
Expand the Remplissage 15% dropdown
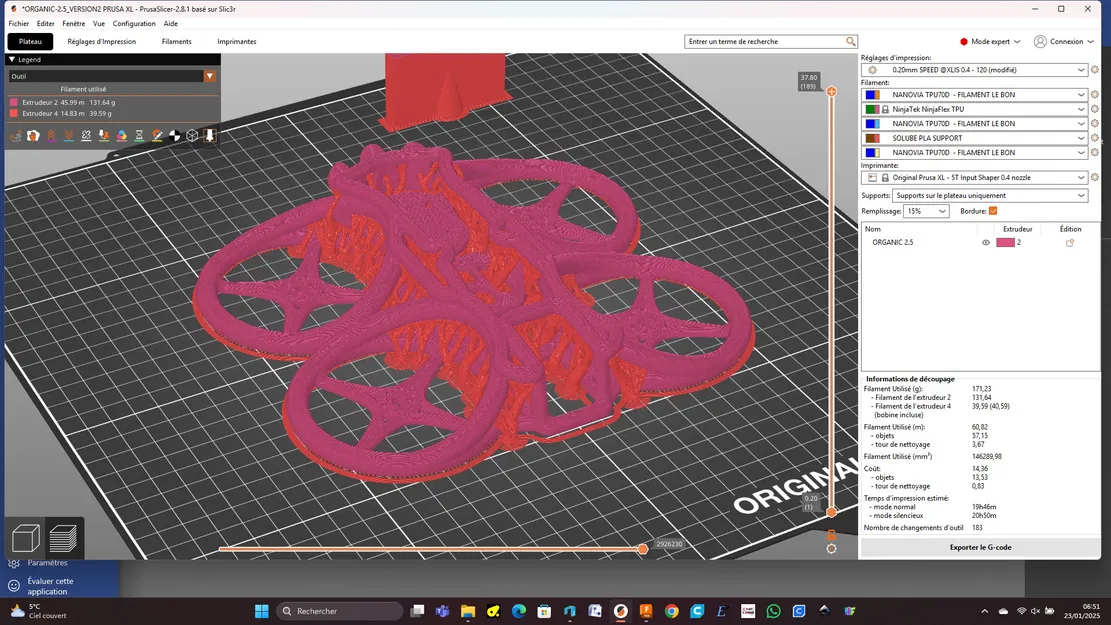(926, 211)
